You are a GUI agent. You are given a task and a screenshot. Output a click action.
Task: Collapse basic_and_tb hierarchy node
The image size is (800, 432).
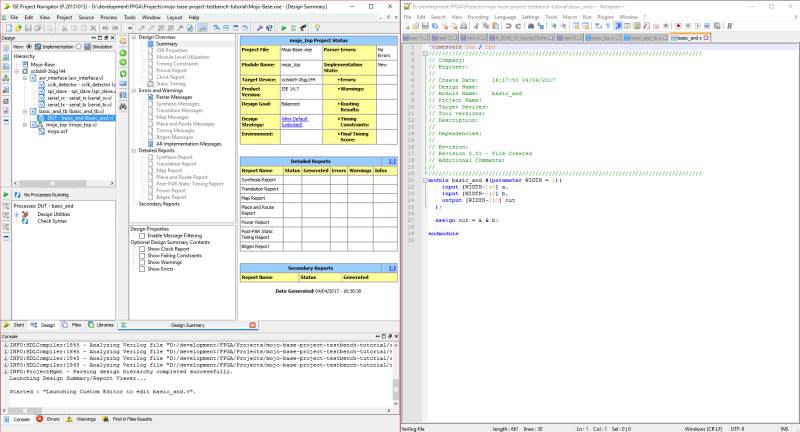pos(25,111)
